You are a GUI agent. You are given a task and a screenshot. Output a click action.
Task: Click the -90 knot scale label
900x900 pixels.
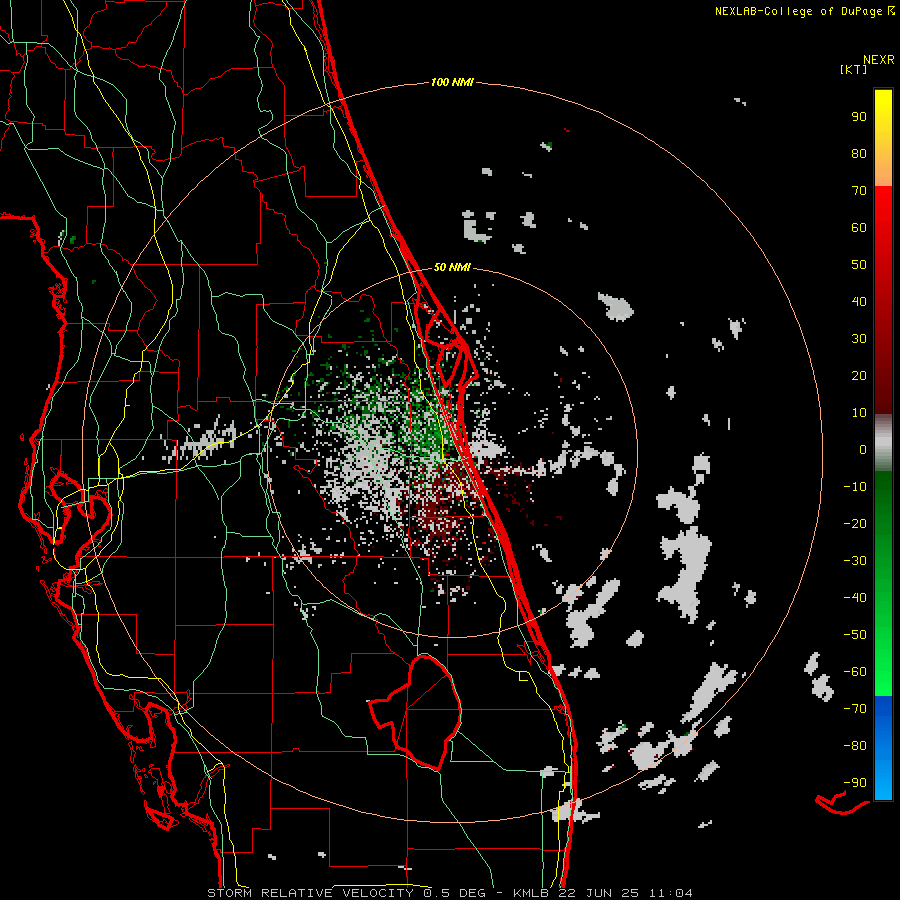(855, 783)
